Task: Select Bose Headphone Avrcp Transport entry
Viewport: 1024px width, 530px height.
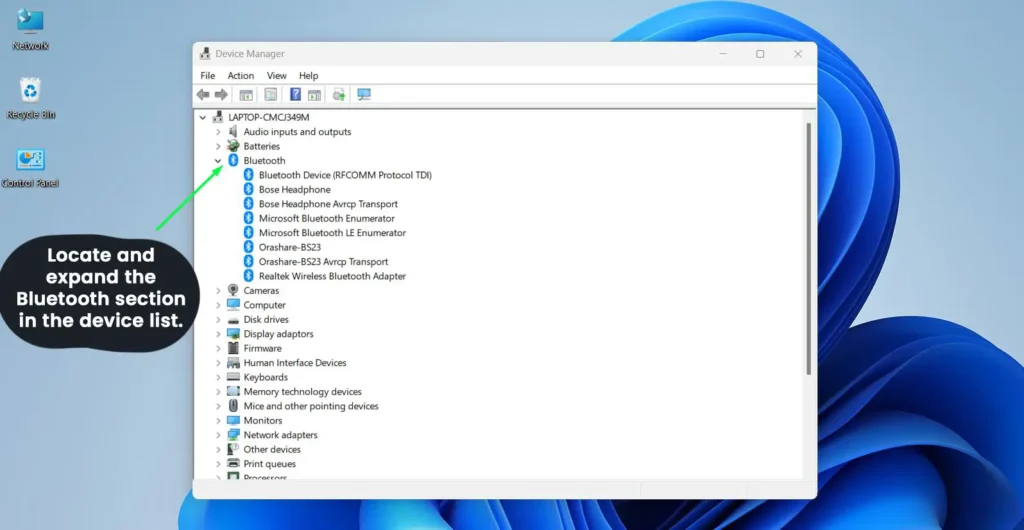Action: coord(328,204)
